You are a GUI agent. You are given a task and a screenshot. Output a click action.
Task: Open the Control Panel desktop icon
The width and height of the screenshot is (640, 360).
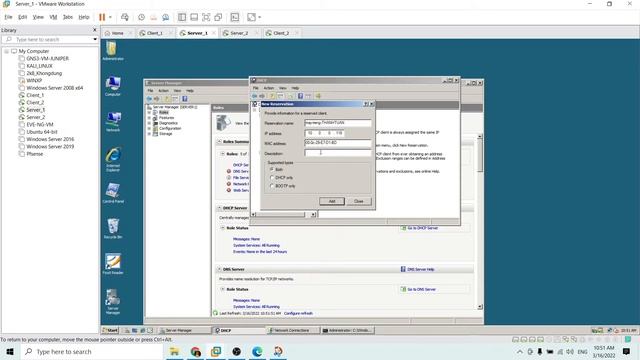(x=113, y=193)
